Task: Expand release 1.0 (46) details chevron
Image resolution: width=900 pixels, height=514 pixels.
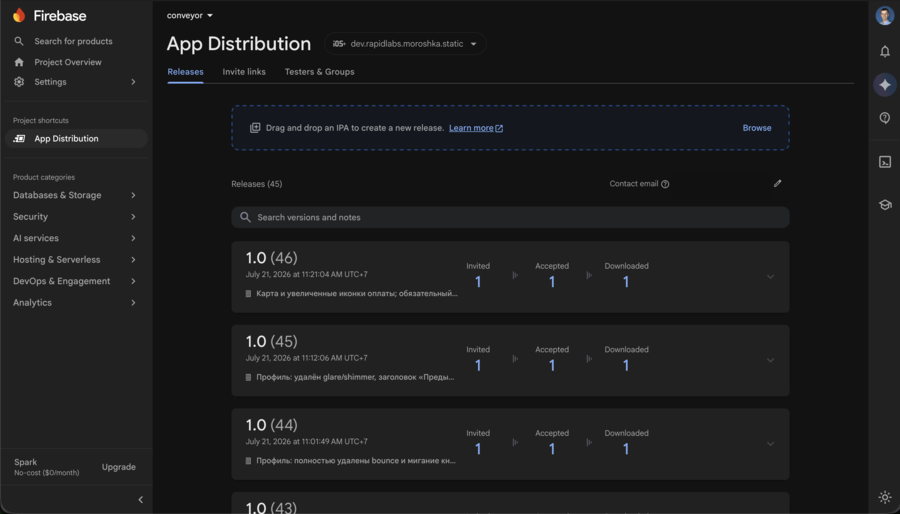Action: point(770,277)
